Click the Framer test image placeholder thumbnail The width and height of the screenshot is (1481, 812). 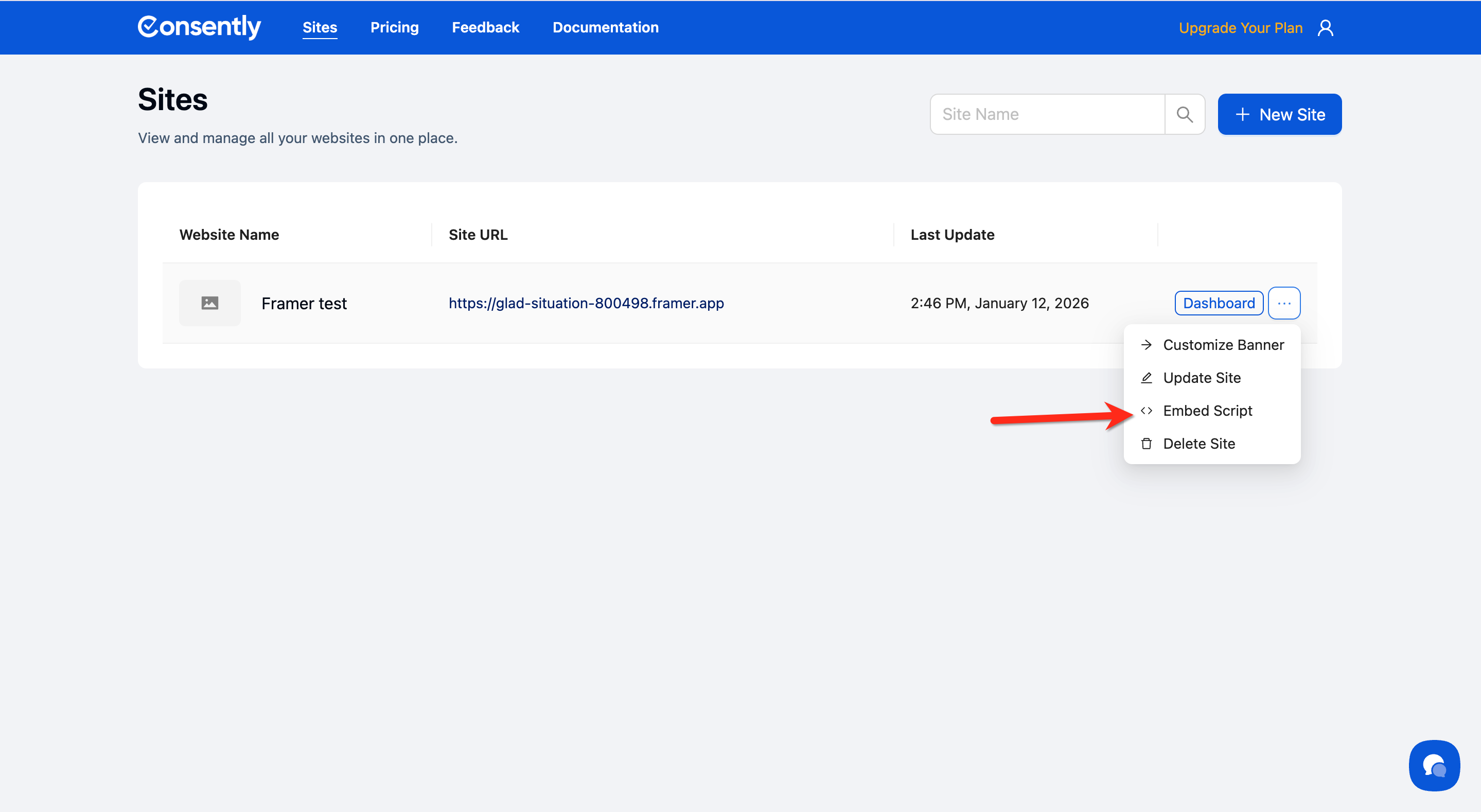coord(210,303)
